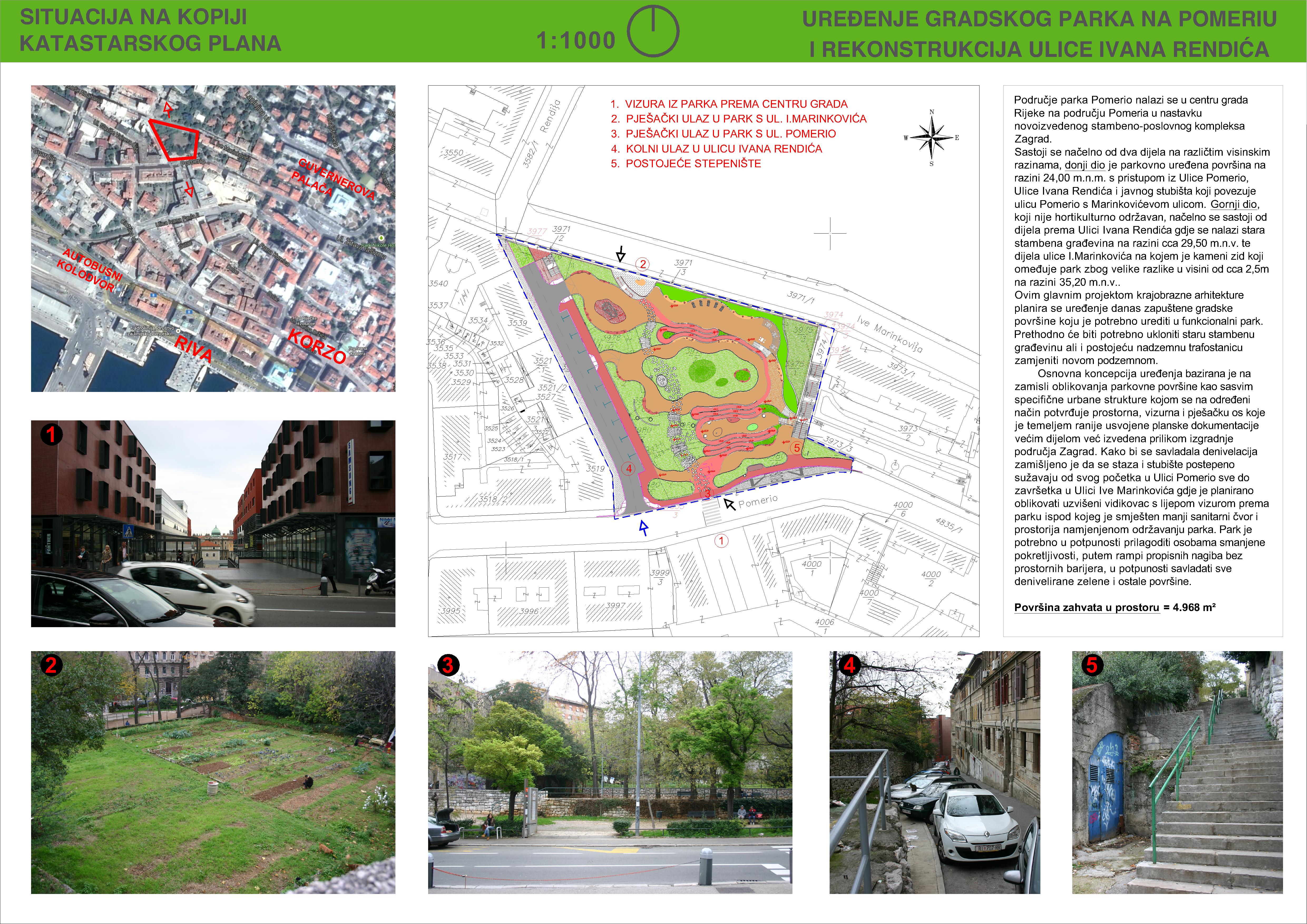Open photo 2 of the garden
The image size is (1307, 924).
pyautogui.click(x=213, y=772)
